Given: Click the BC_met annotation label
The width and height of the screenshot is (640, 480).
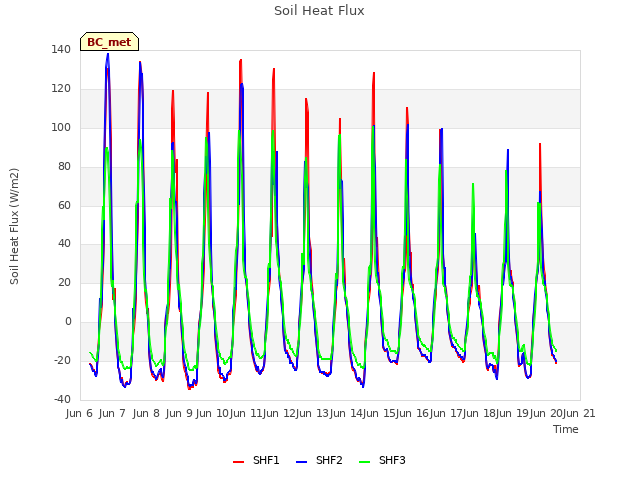Looking at the screenshot, I should click(x=109, y=42).
